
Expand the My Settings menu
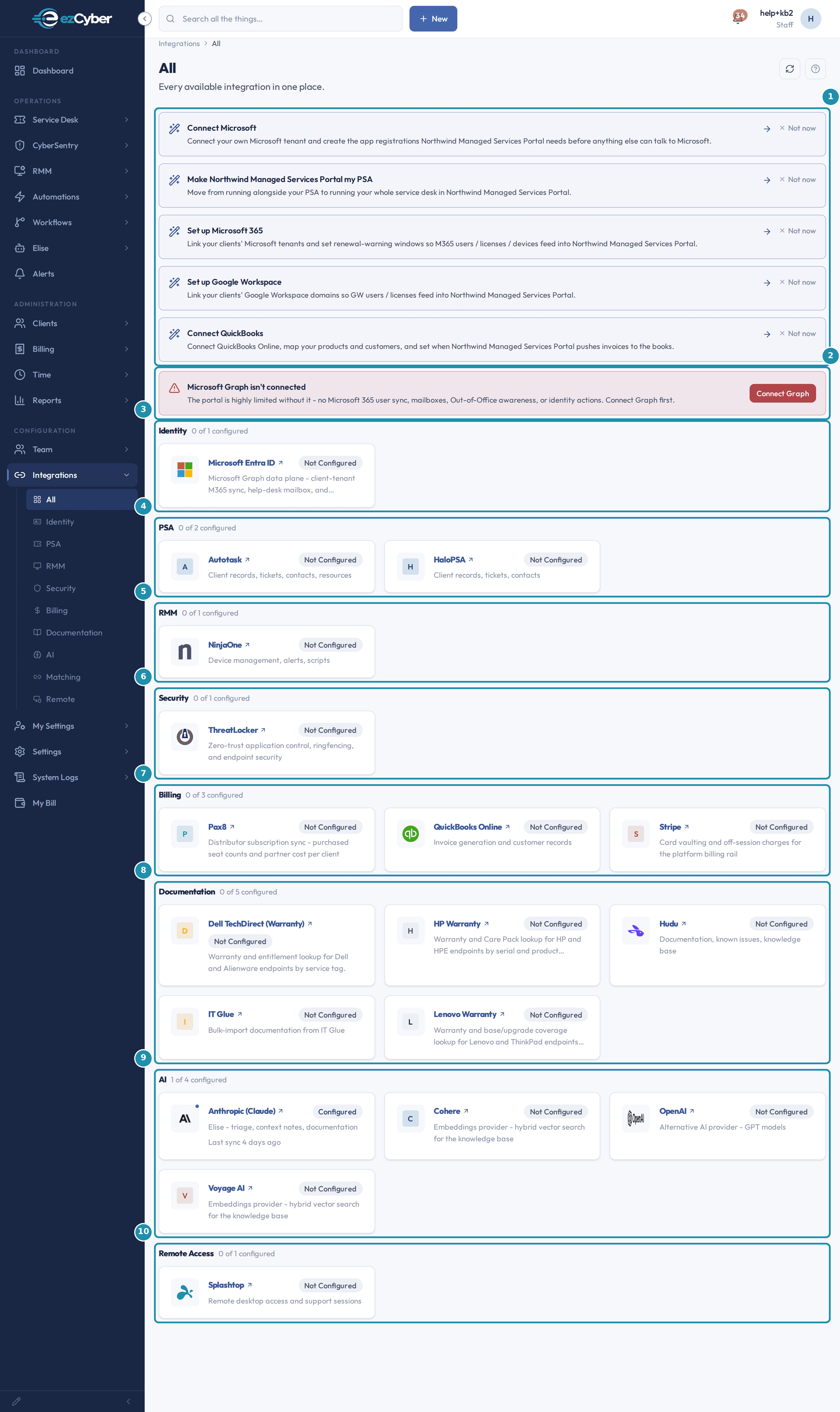(x=72, y=726)
